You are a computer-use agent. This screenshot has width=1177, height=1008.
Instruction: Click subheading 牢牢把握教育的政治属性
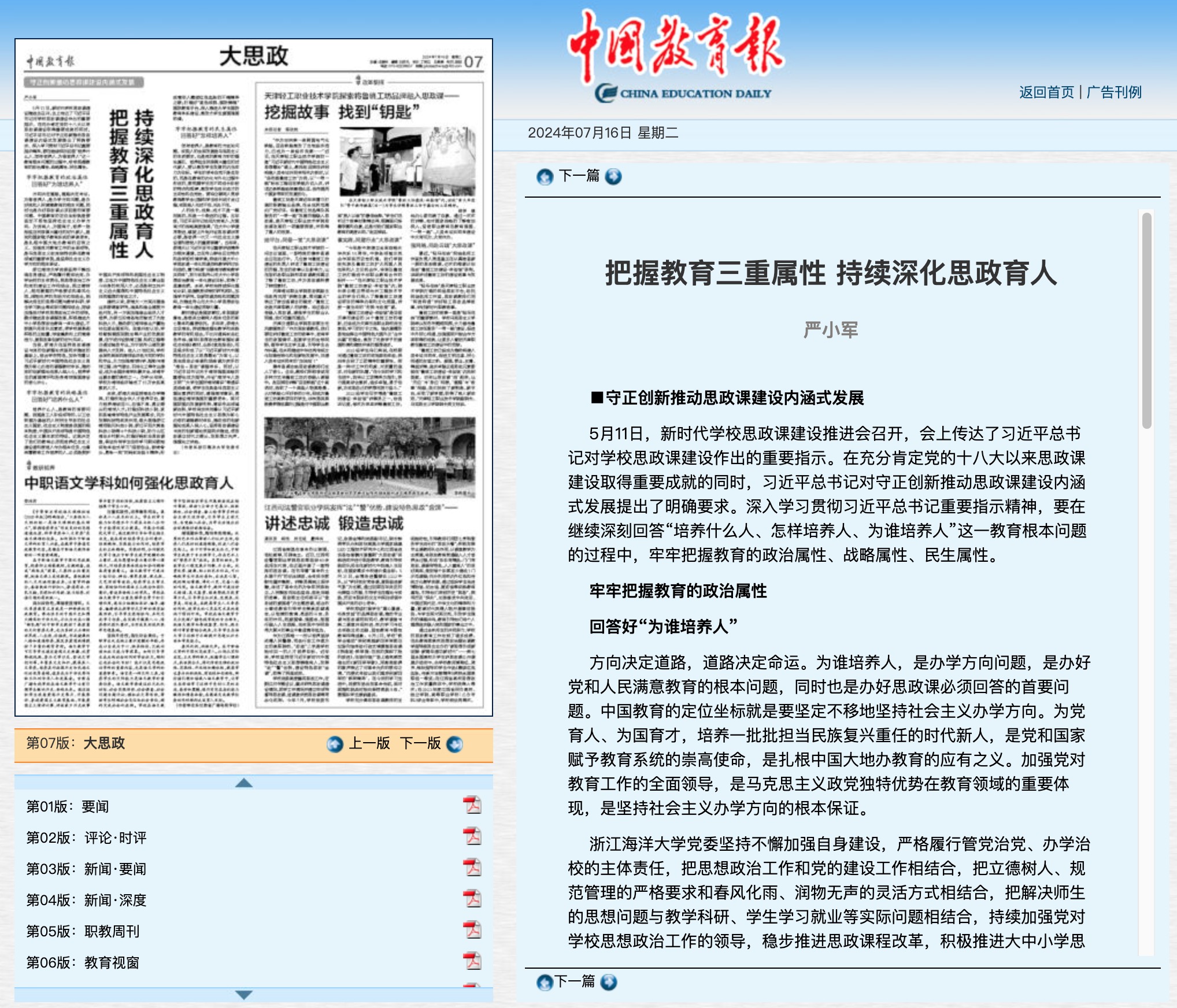pyautogui.click(x=678, y=591)
